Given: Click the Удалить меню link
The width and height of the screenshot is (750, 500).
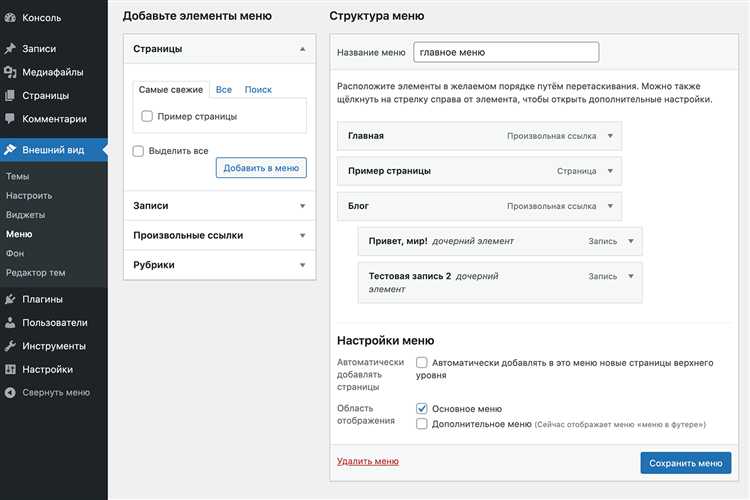Looking at the screenshot, I should tap(368, 461).
